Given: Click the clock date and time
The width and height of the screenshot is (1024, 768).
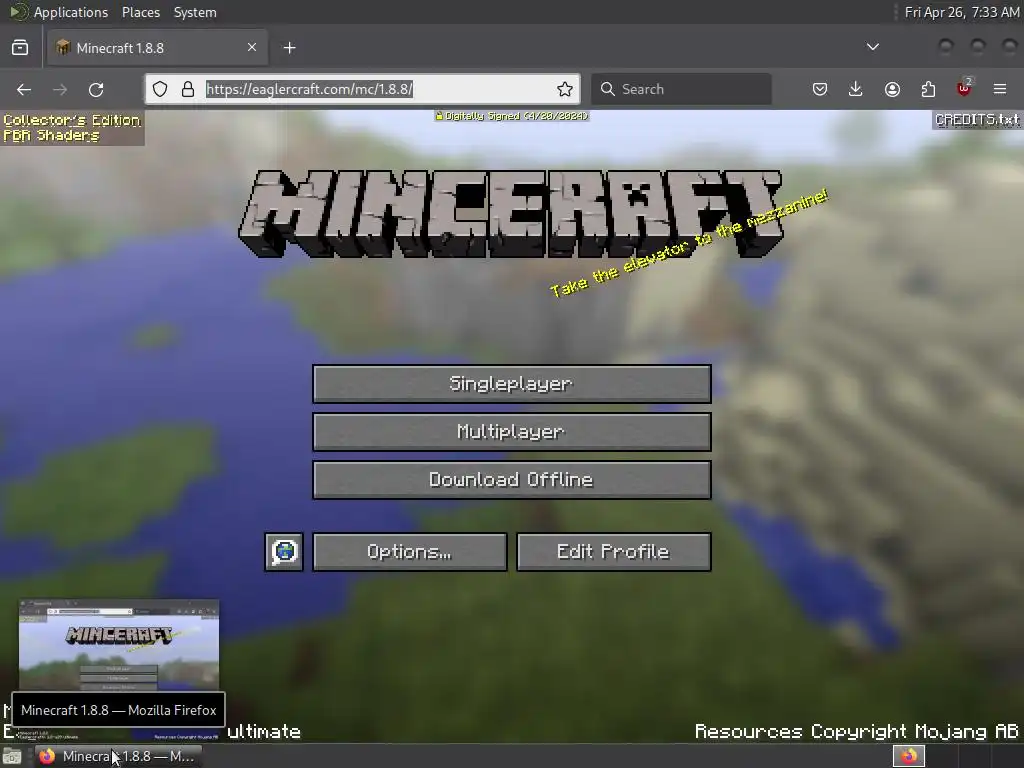Looking at the screenshot, I should coord(961,12).
